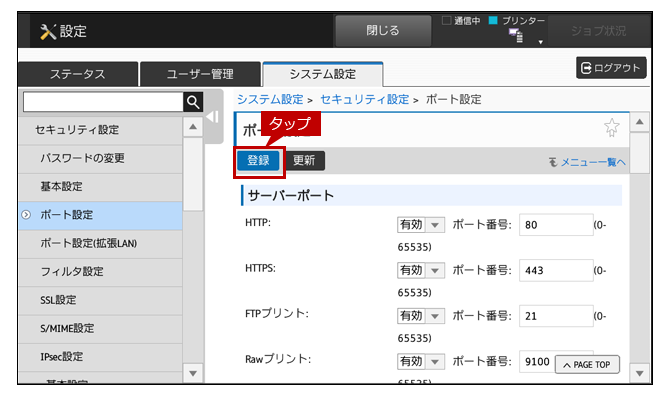Open the FTP print enable dropdown

[420, 316]
